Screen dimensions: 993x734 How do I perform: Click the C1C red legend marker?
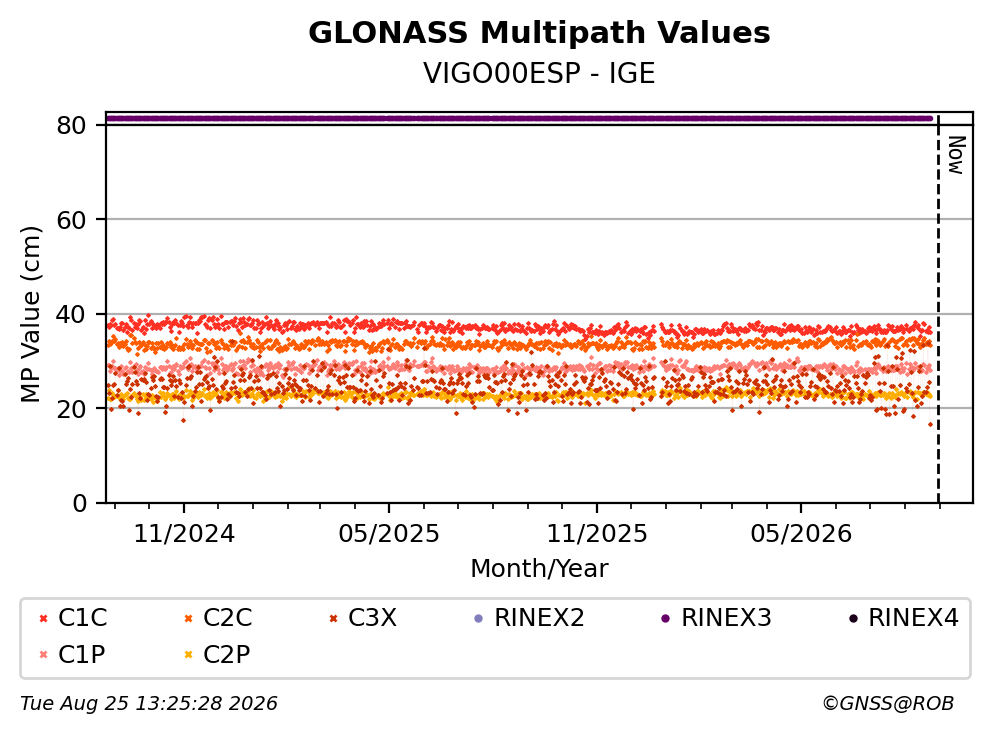click(x=43, y=618)
